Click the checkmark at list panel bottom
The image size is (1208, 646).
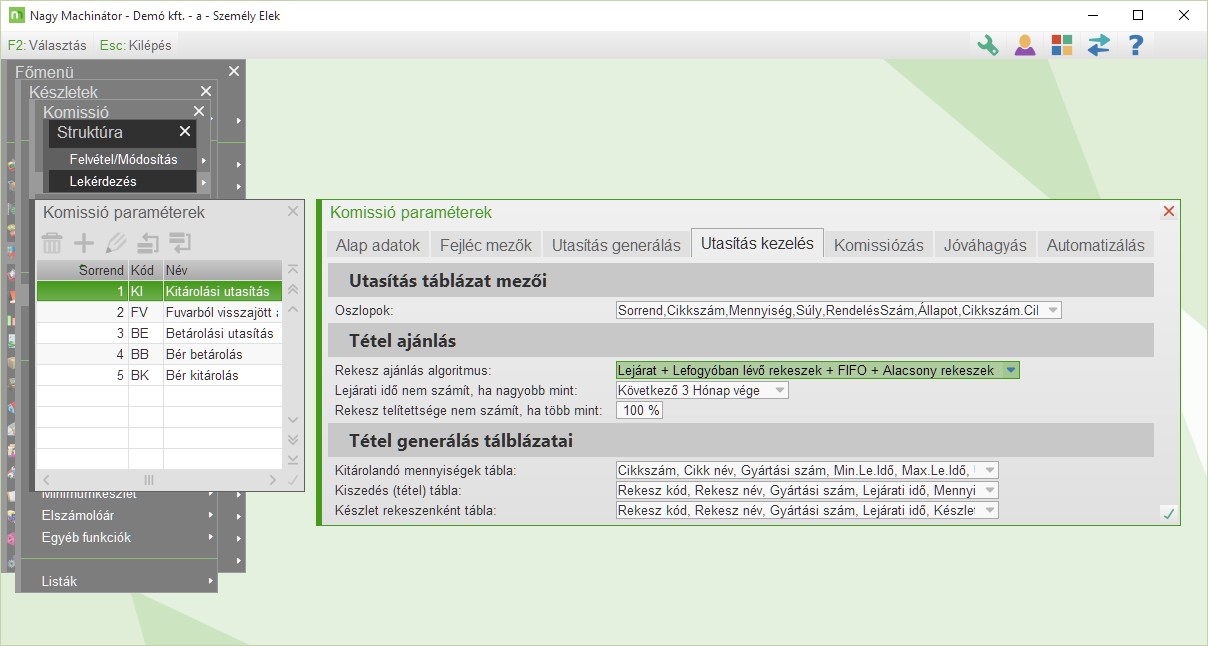point(293,480)
